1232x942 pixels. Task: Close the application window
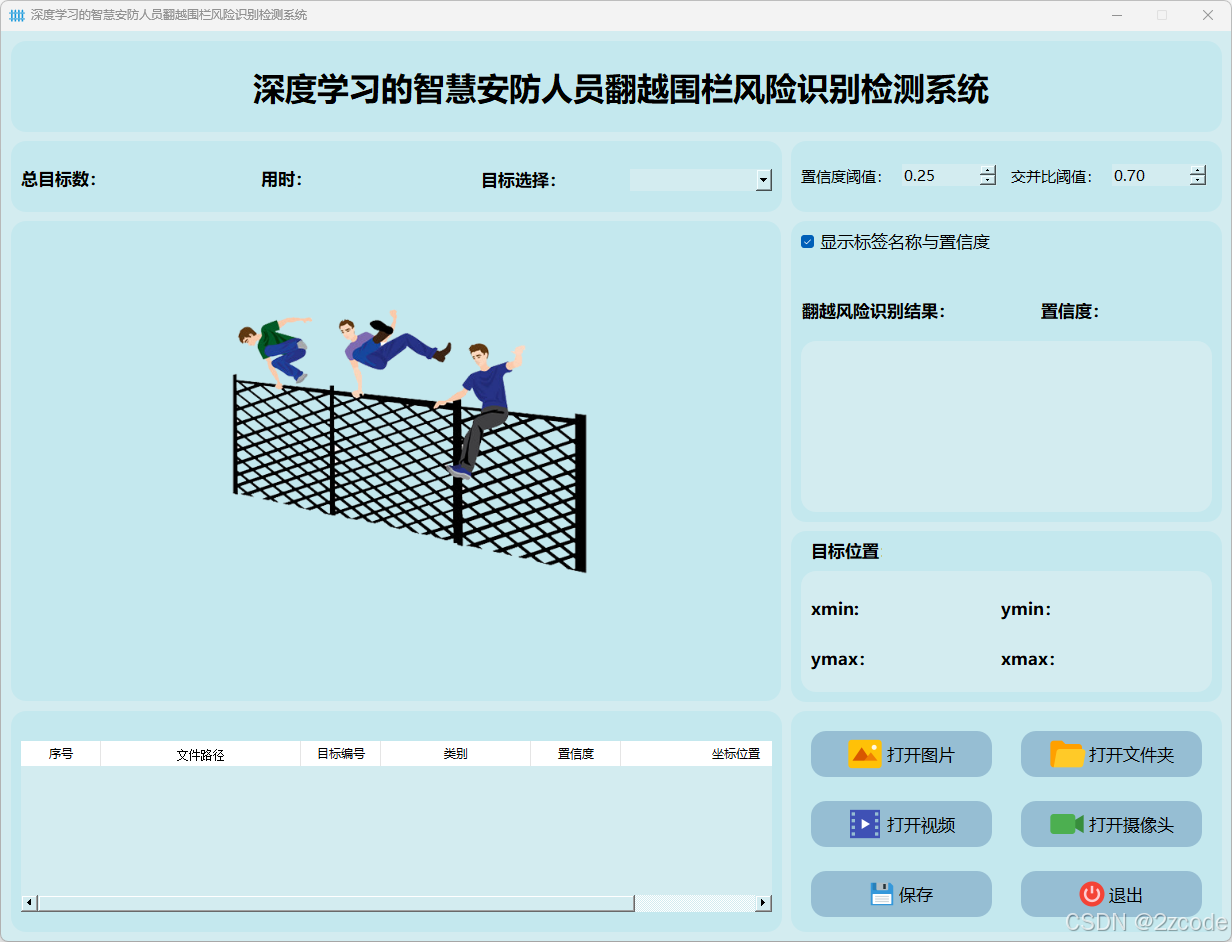(1208, 15)
